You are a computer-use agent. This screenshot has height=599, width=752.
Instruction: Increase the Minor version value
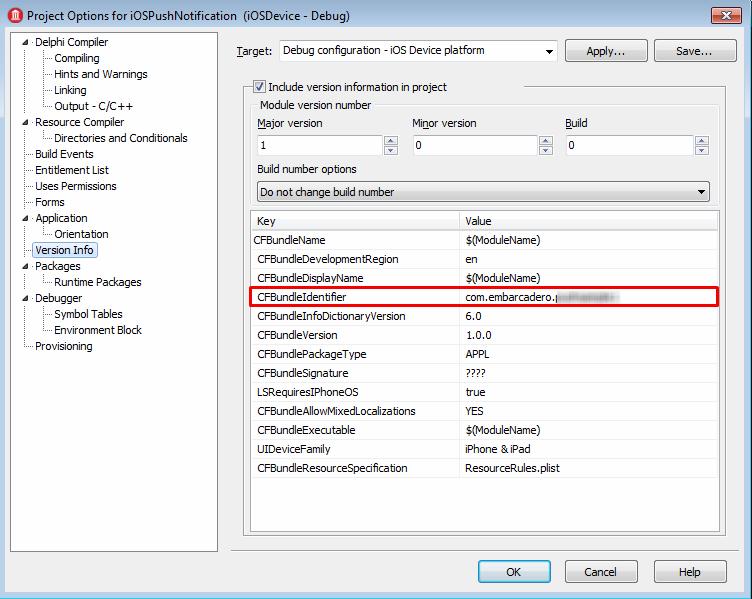click(x=546, y=141)
